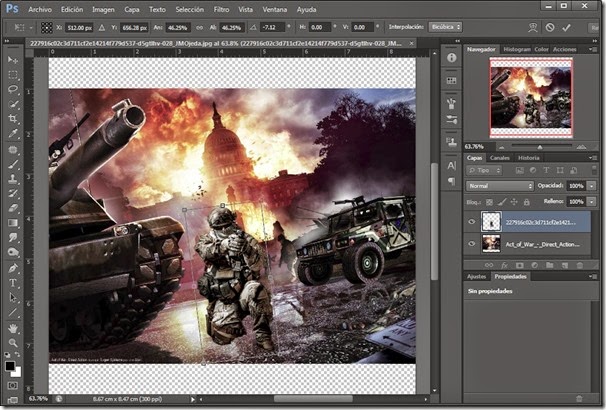Switch to the Ajustes tab
606x410 pixels.
(x=476, y=276)
